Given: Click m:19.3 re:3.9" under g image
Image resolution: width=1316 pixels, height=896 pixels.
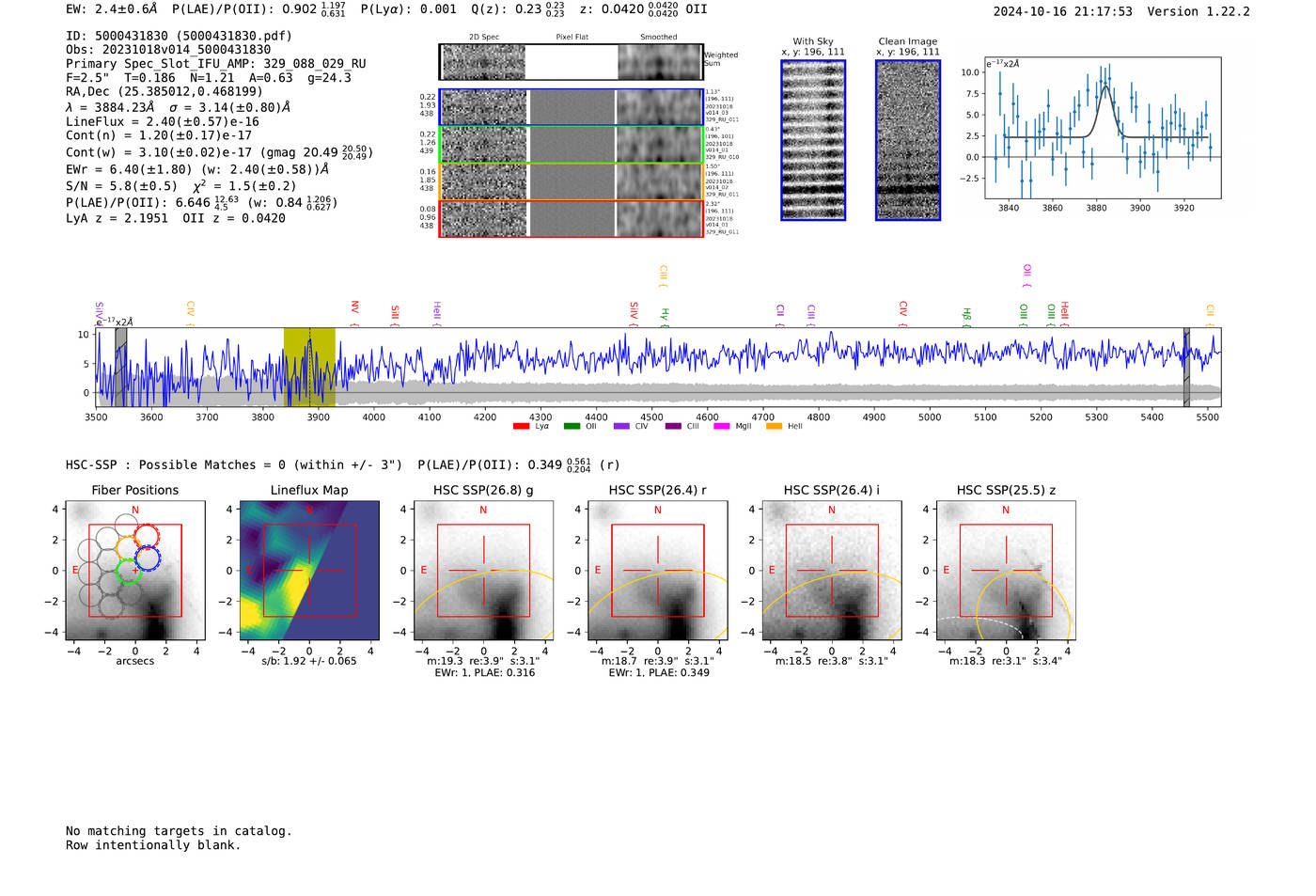Looking at the screenshot, I should pyautogui.click(x=483, y=661).
